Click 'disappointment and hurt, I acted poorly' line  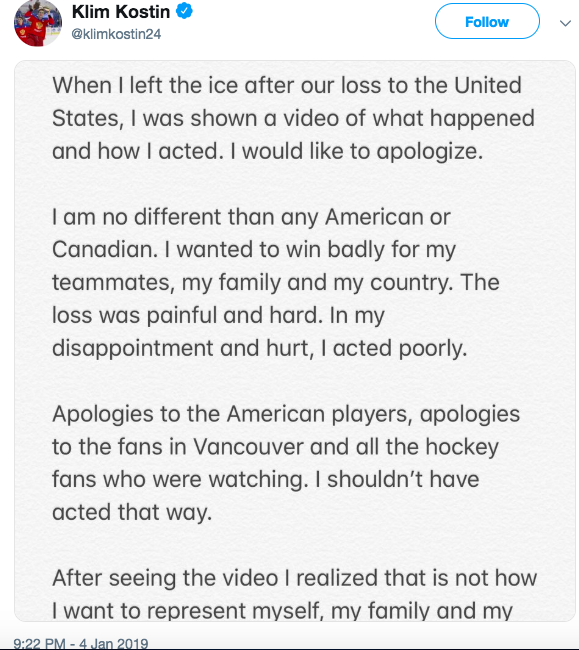click(x=259, y=348)
